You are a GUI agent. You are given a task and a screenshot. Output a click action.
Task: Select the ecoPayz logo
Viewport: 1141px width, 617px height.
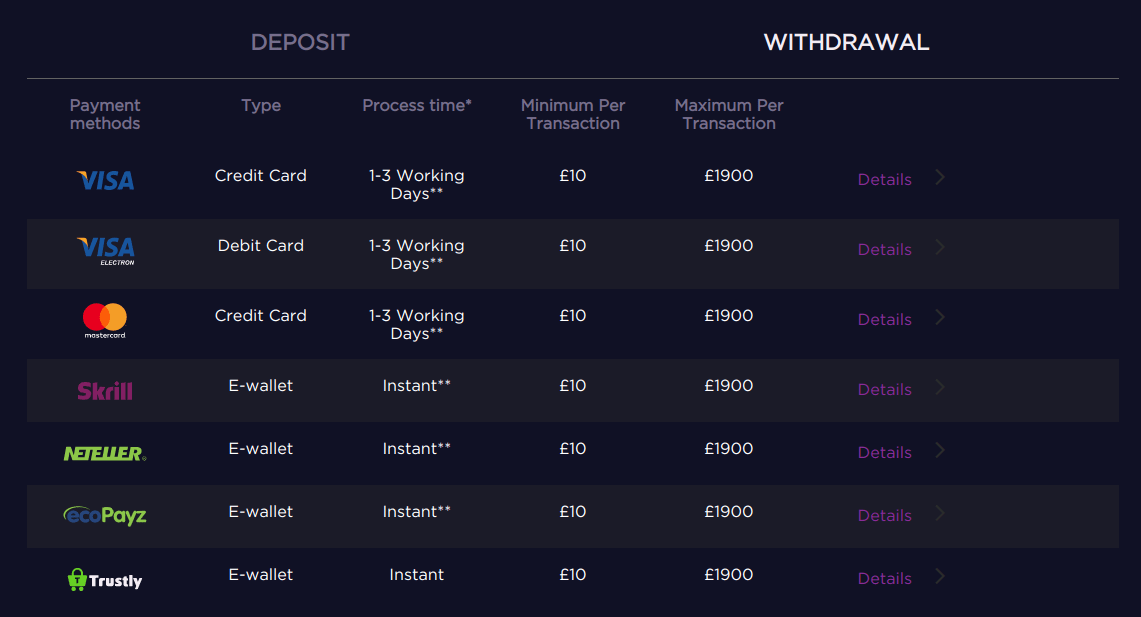click(x=105, y=516)
